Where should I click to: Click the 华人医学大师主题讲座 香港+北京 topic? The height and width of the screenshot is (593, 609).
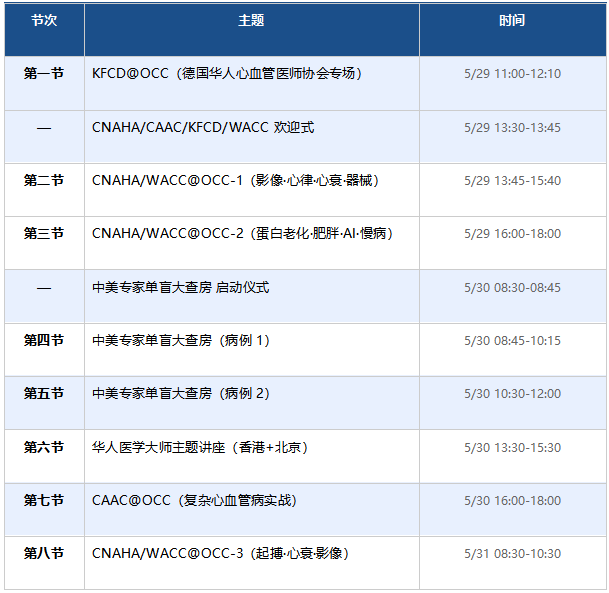(200, 447)
